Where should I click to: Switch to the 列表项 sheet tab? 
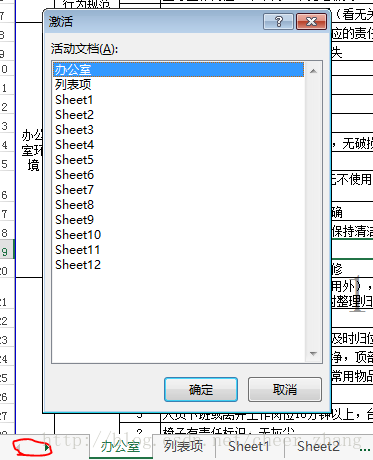point(183,446)
